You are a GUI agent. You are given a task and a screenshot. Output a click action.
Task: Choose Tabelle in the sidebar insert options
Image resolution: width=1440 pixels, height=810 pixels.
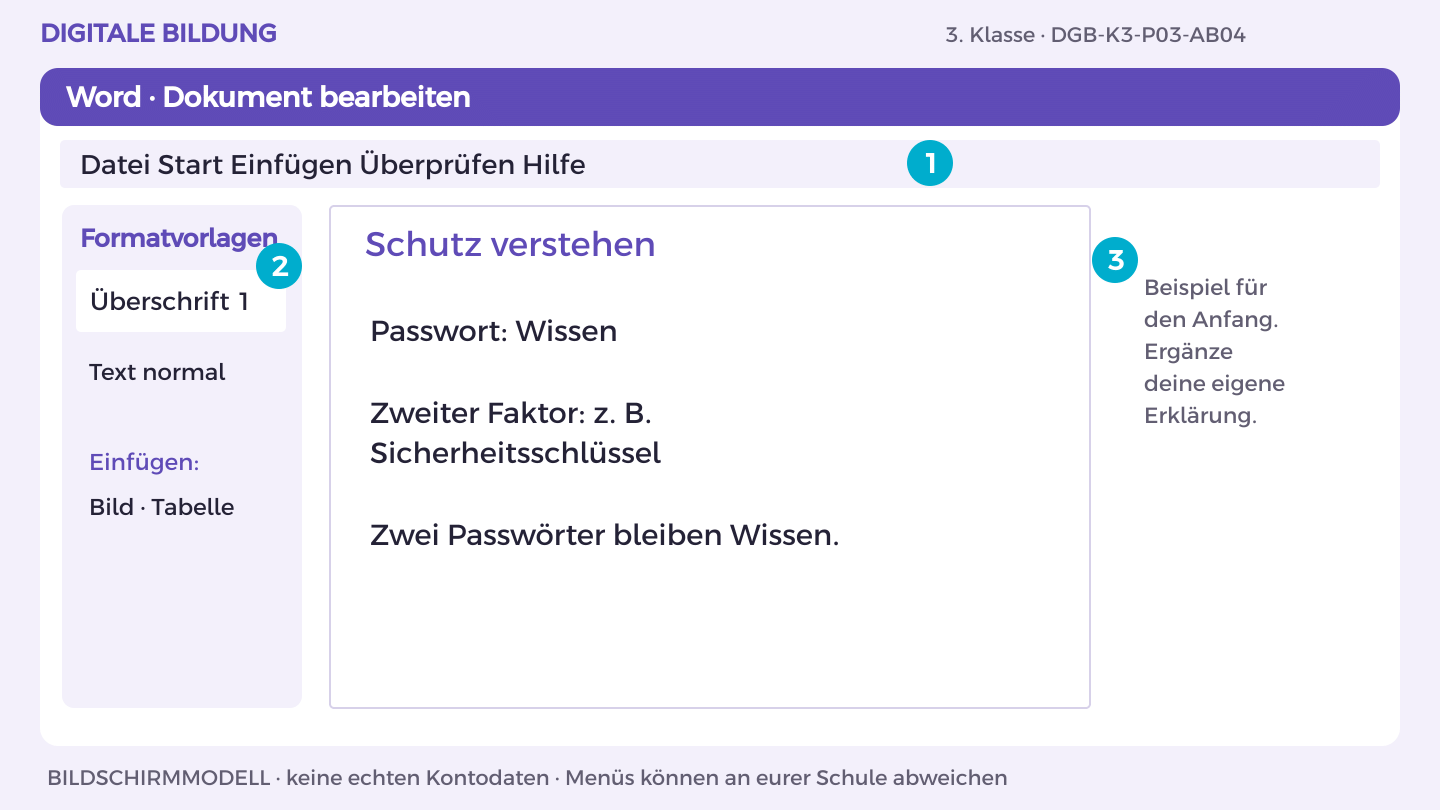pyautogui.click(x=193, y=507)
